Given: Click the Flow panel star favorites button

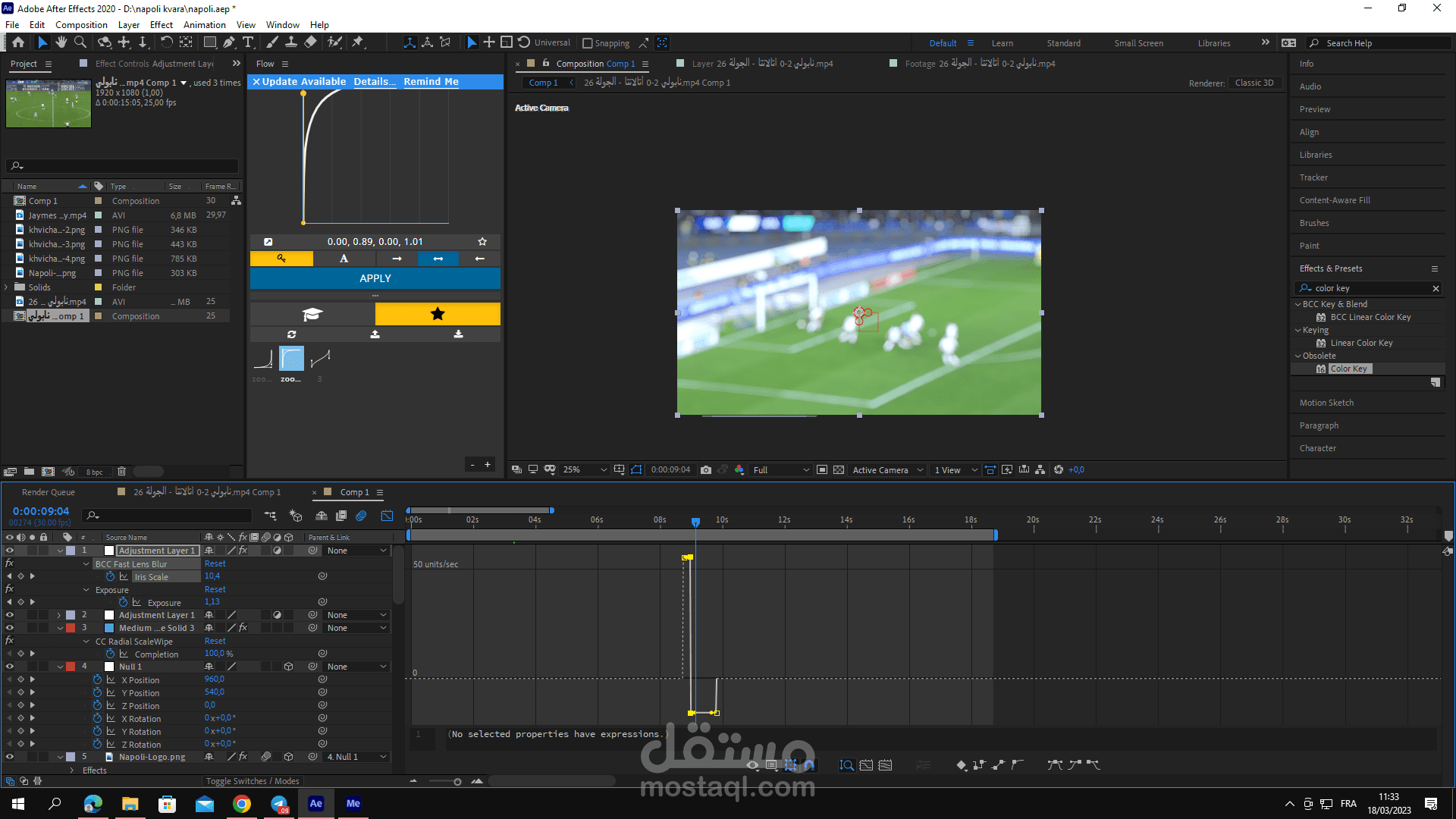Looking at the screenshot, I should 438,314.
